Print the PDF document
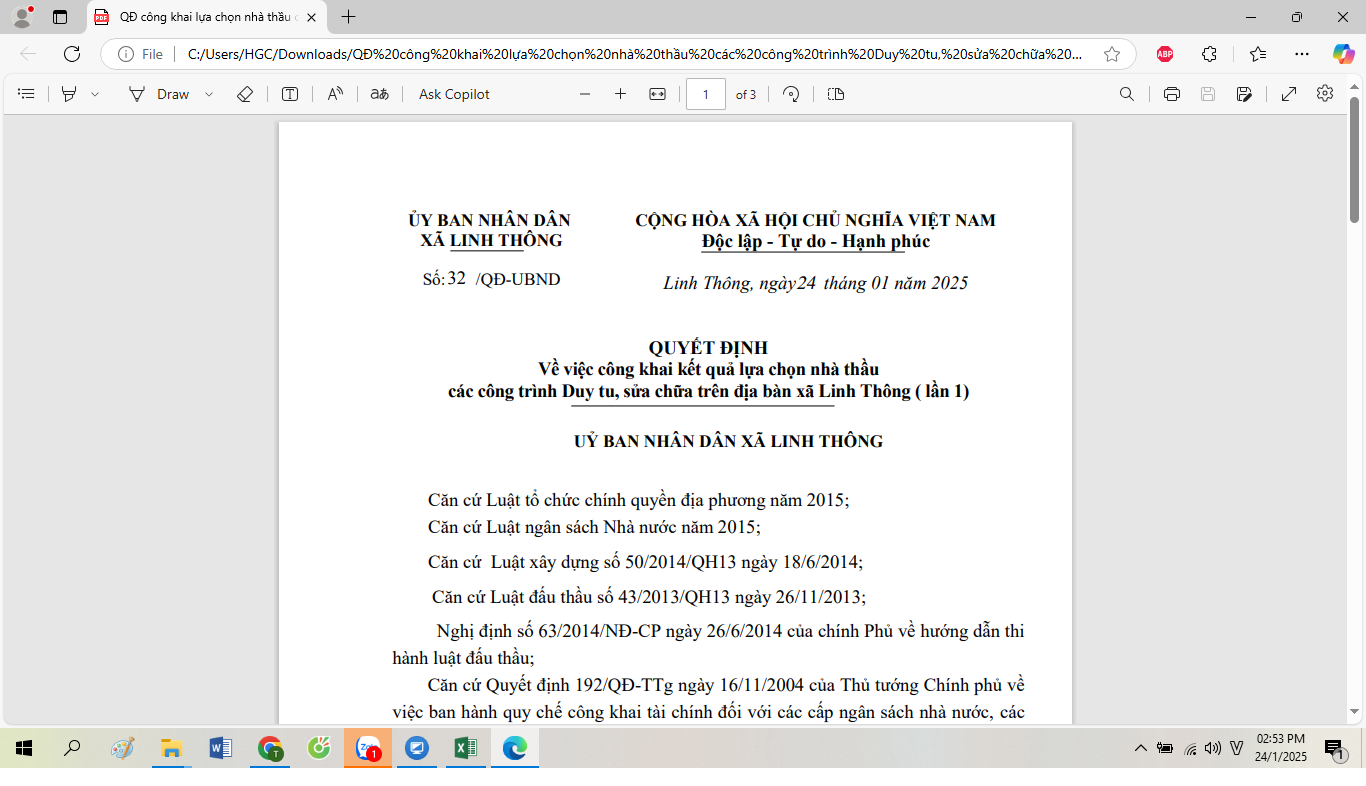This screenshot has width=1366, height=786. pyautogui.click(x=1172, y=94)
